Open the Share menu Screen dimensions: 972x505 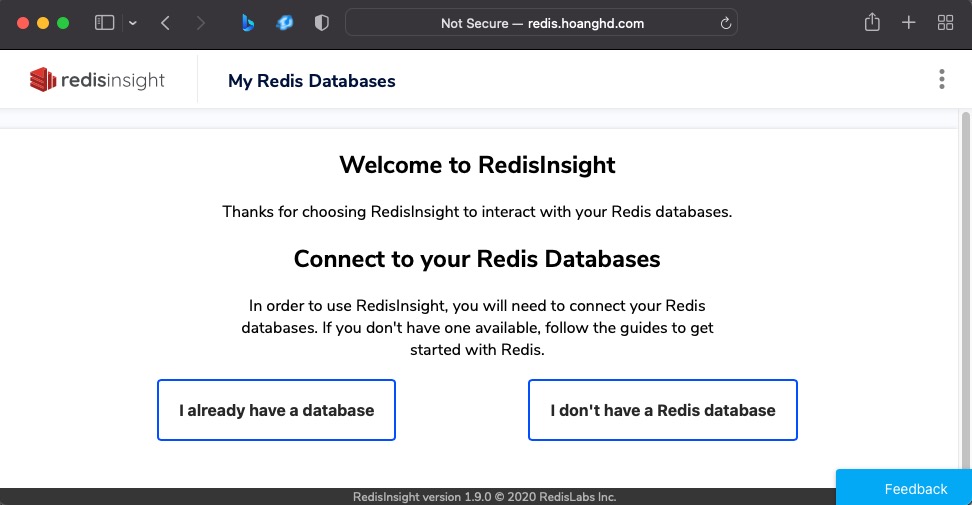[x=872, y=22]
